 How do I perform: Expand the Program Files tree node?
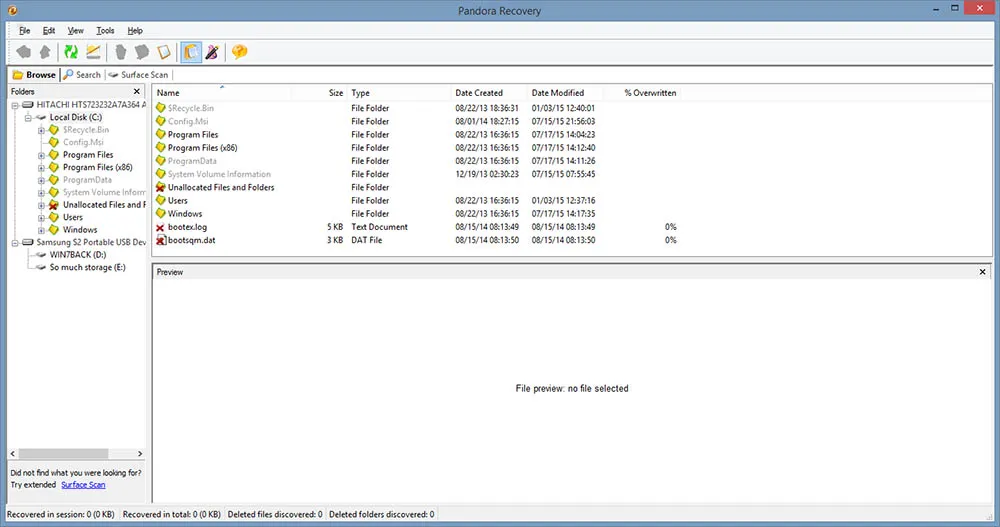(x=41, y=155)
